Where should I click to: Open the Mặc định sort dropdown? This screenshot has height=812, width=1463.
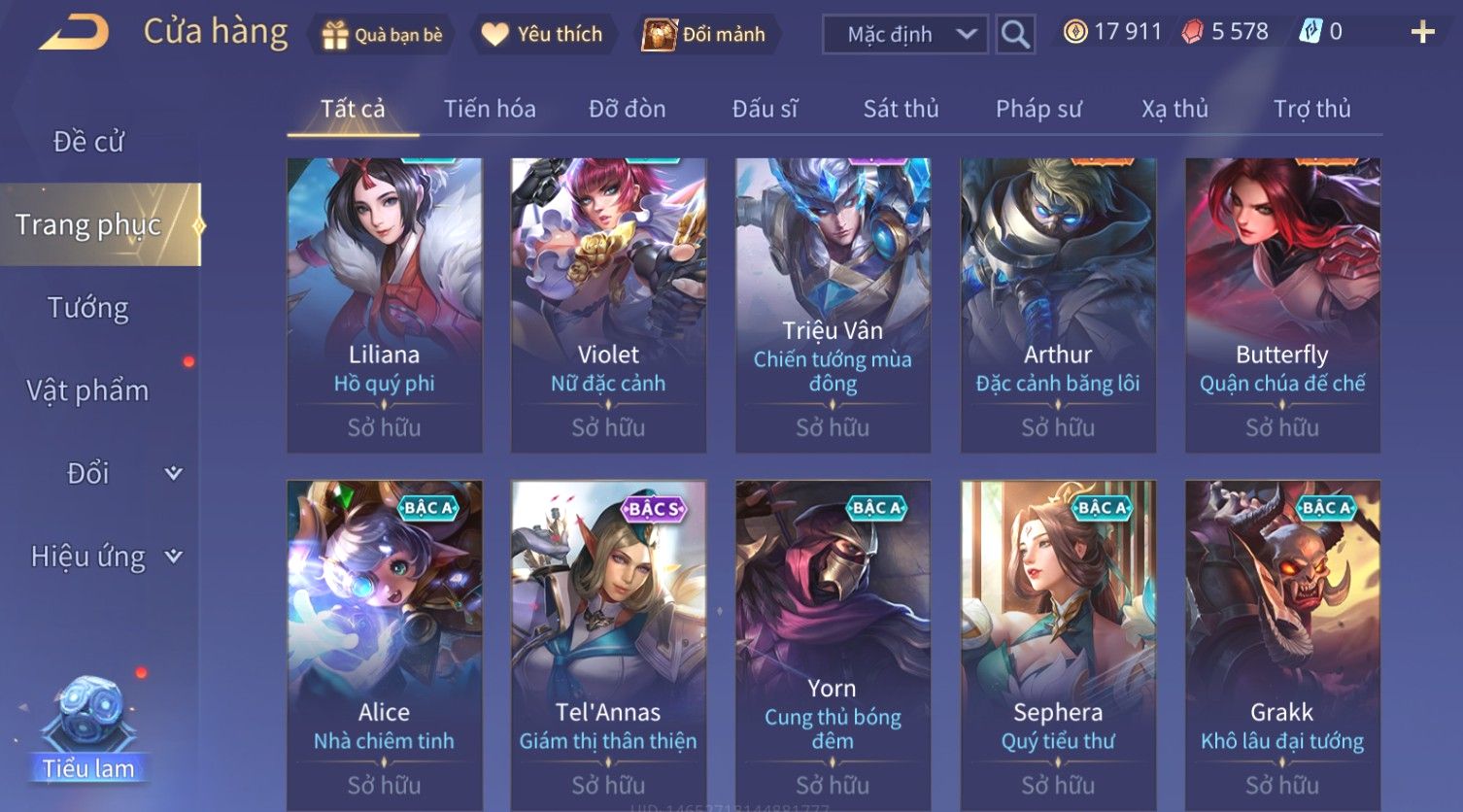[x=905, y=34]
